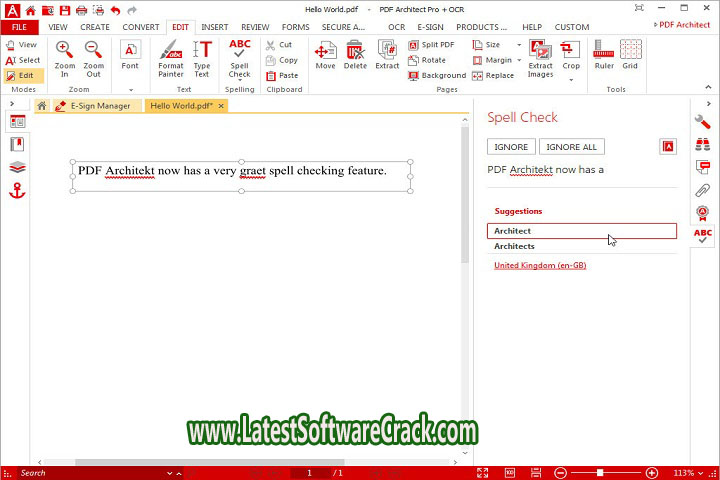Open the Insert ribbon tab

[x=214, y=27]
